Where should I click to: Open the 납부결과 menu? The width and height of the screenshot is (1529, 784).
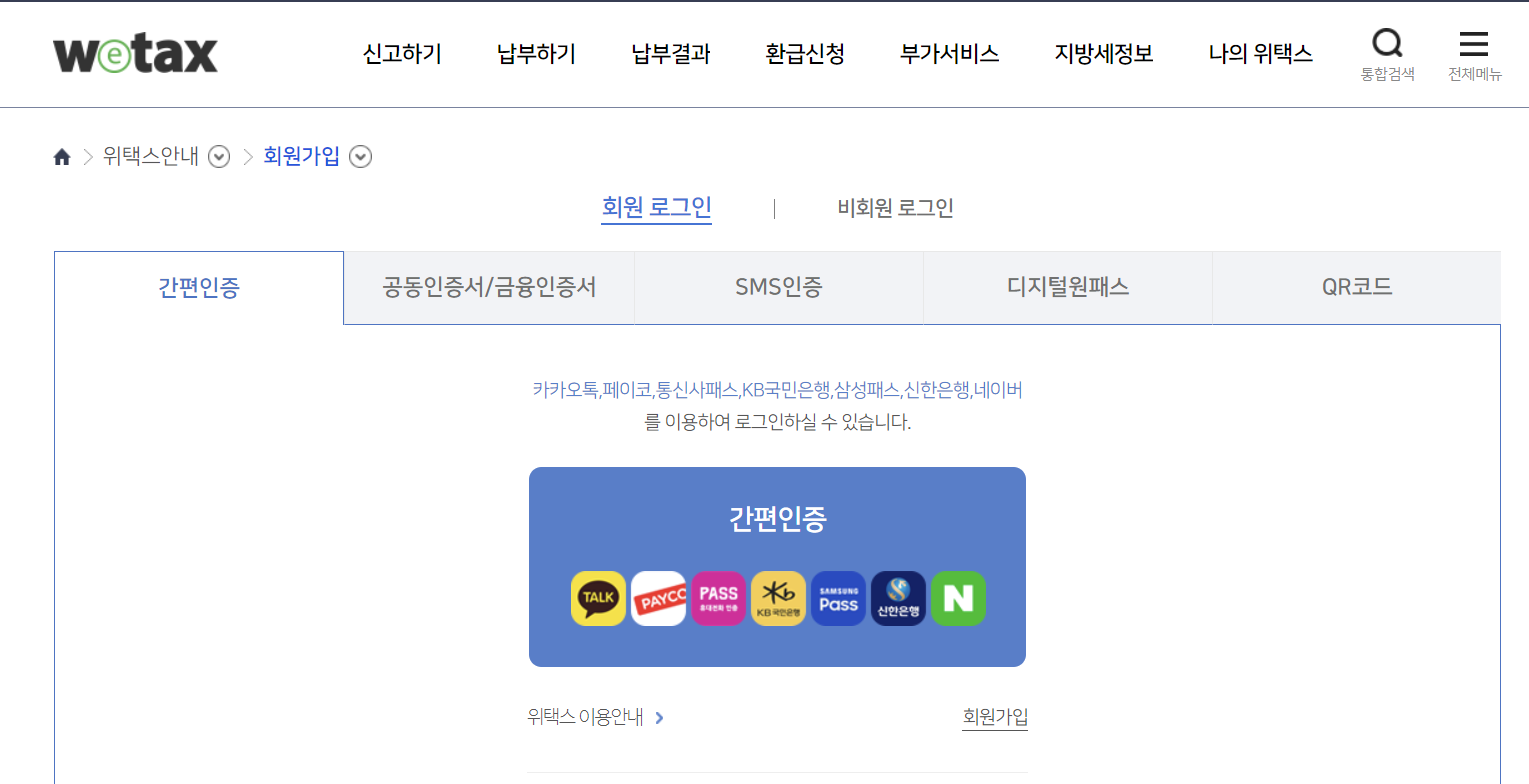click(671, 54)
